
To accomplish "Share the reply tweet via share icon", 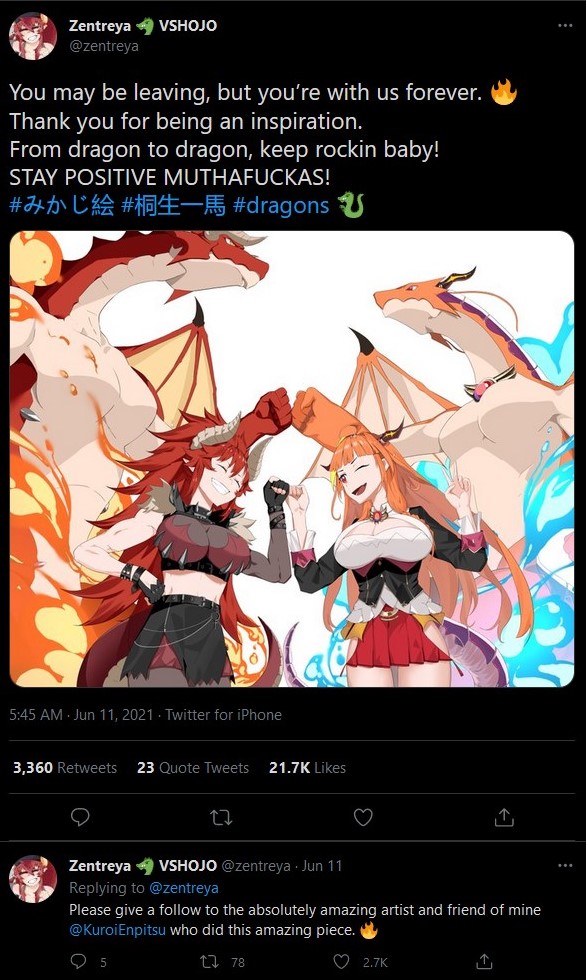I will [x=484, y=961].
